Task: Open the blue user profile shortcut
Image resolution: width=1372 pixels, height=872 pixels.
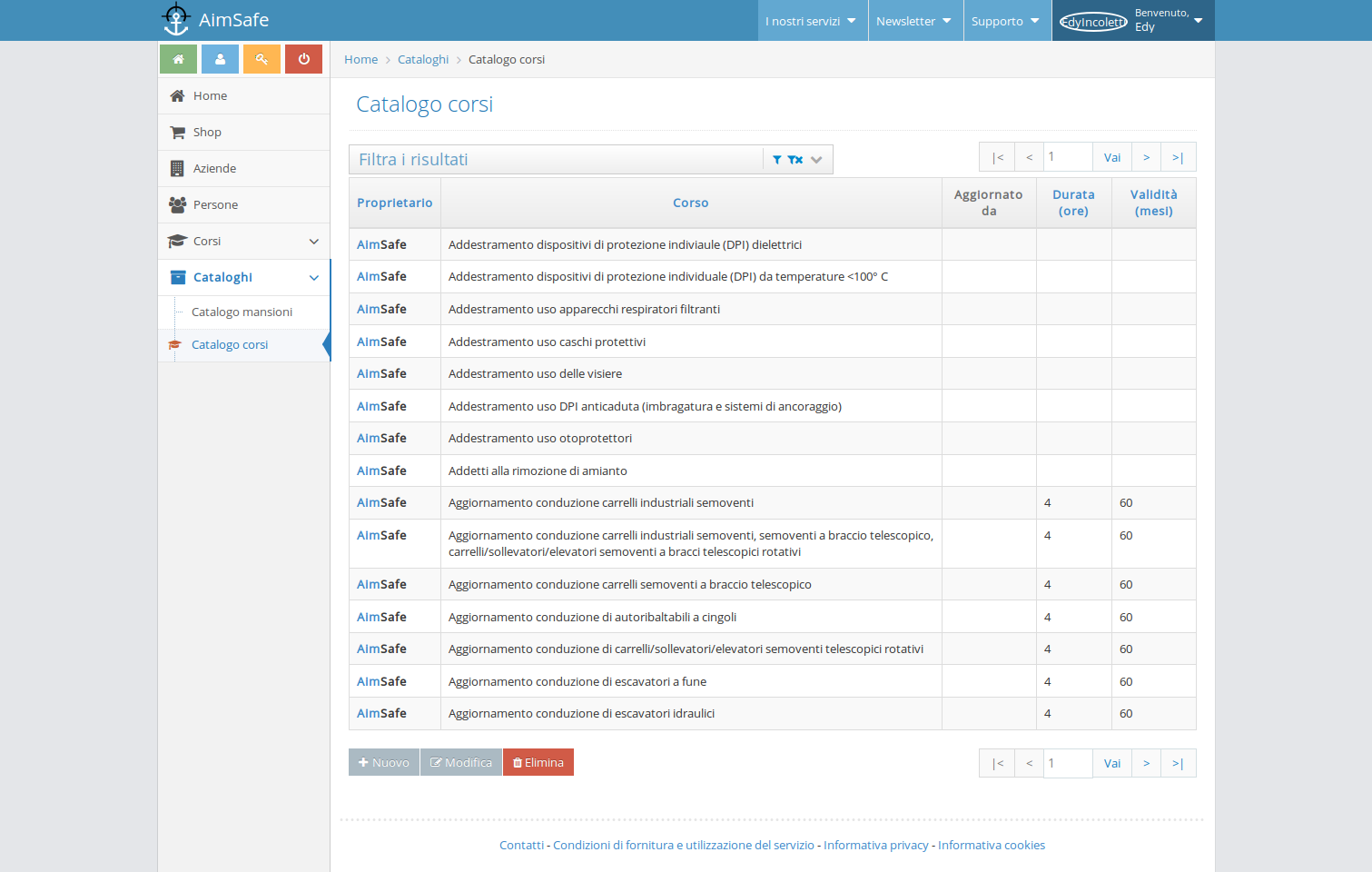Action: [220, 59]
